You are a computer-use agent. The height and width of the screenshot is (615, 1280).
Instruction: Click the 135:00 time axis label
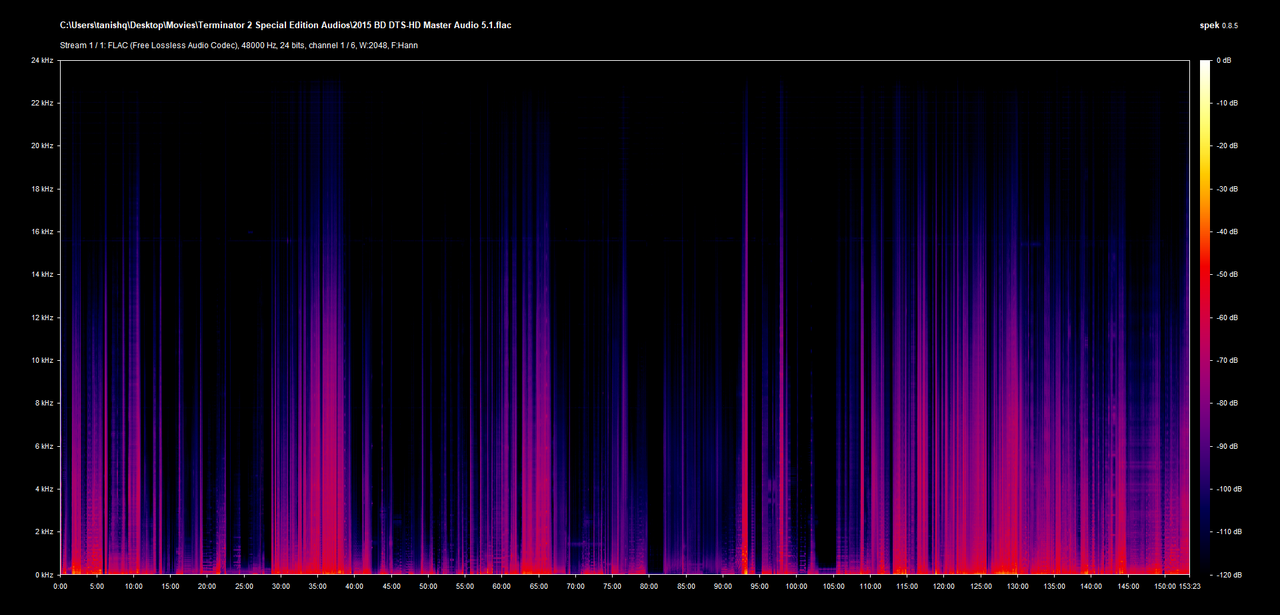[1054, 587]
